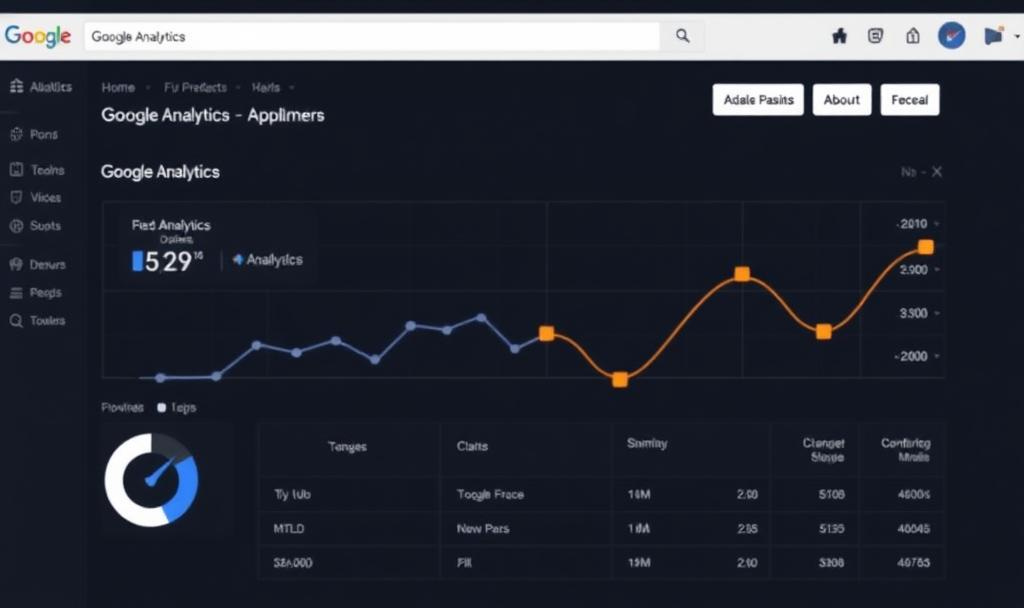Image resolution: width=1024 pixels, height=608 pixels.
Task: Click the Flowines legend label
Action: pos(122,408)
